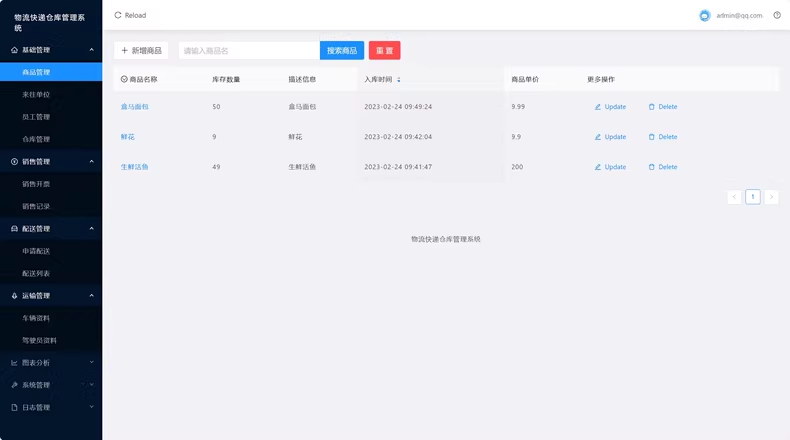Click the 9.99 price cell

click(518, 107)
